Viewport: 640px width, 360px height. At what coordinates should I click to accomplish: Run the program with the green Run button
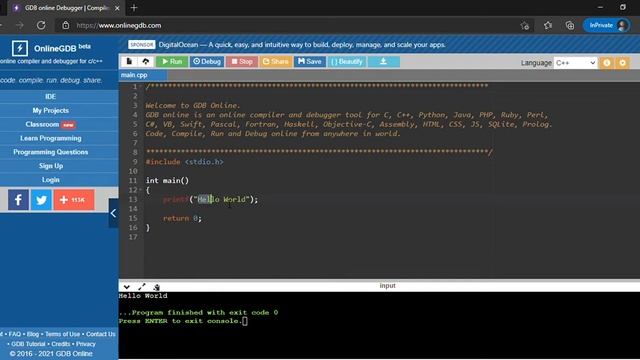click(x=172, y=62)
